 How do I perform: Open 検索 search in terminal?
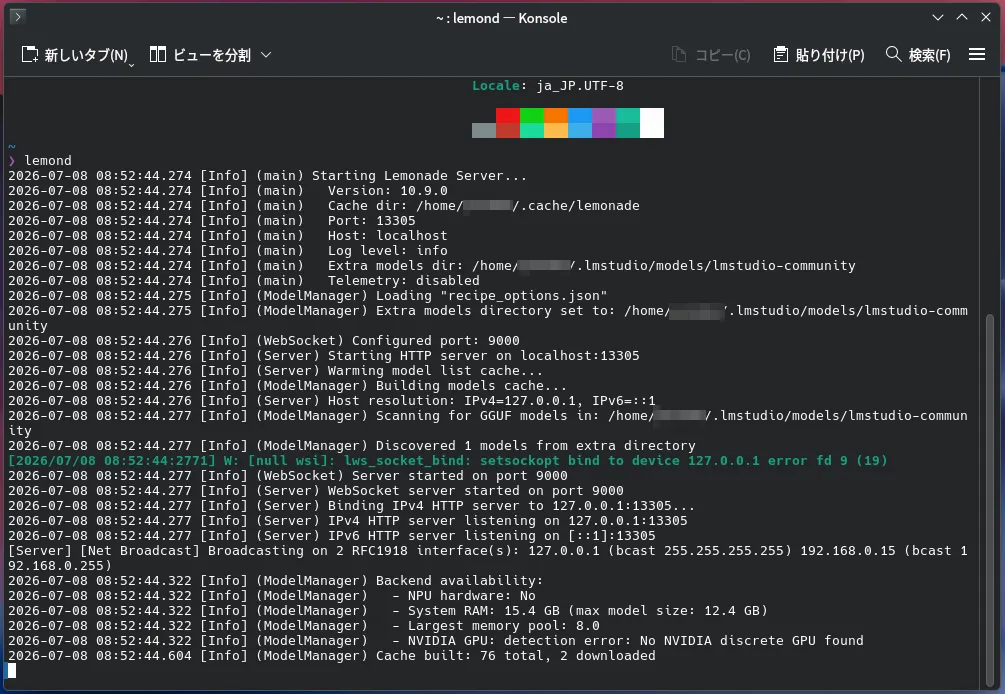point(918,55)
